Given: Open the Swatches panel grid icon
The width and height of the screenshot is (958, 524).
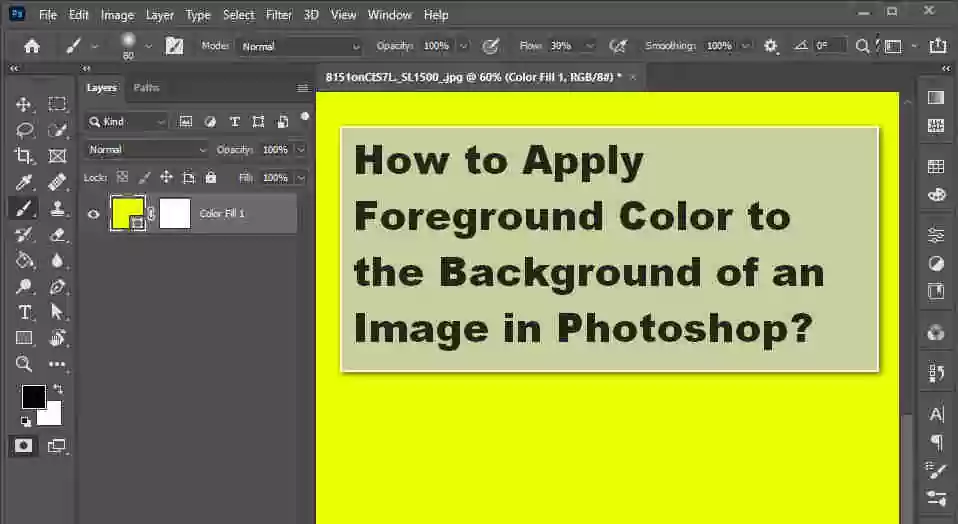Looking at the screenshot, I should 935,166.
